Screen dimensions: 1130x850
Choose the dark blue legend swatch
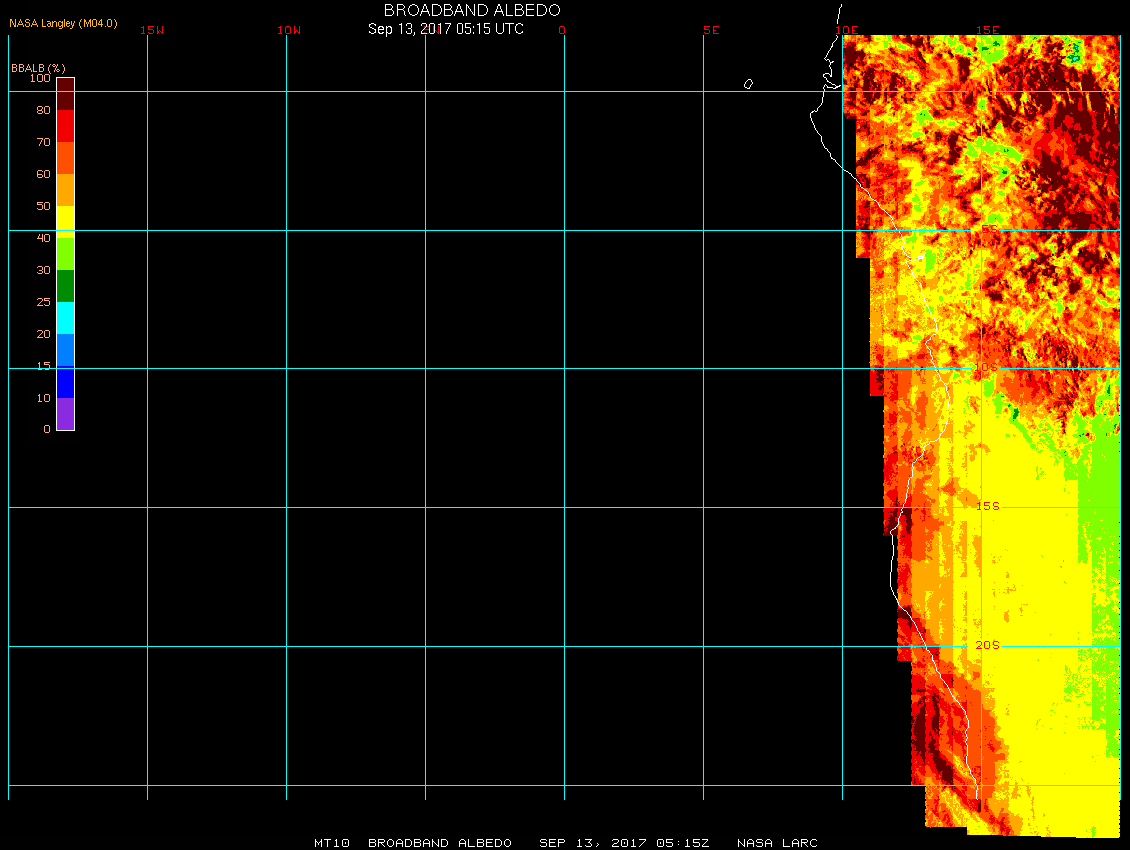[x=65, y=382]
